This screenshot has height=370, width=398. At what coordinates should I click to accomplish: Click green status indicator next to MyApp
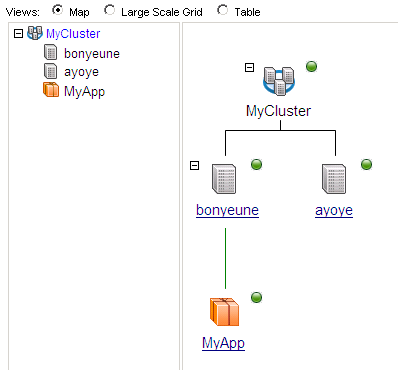(256, 297)
